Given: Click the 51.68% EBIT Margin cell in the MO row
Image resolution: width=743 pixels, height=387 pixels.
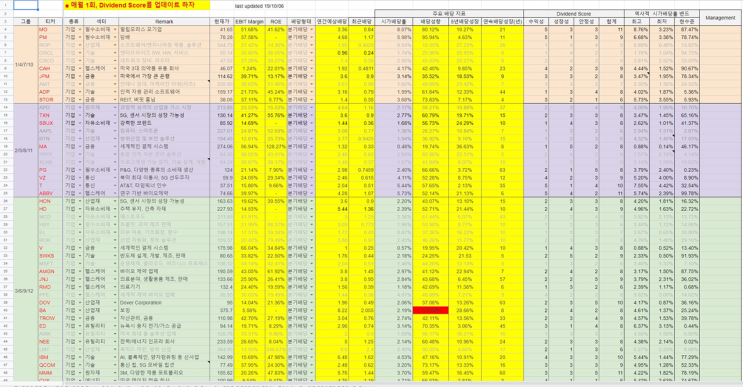Looking at the screenshot, I should 249,29.
